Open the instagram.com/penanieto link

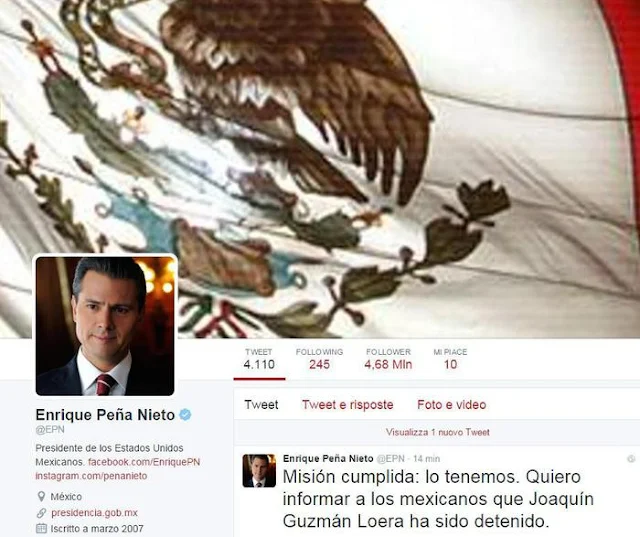[91, 476]
